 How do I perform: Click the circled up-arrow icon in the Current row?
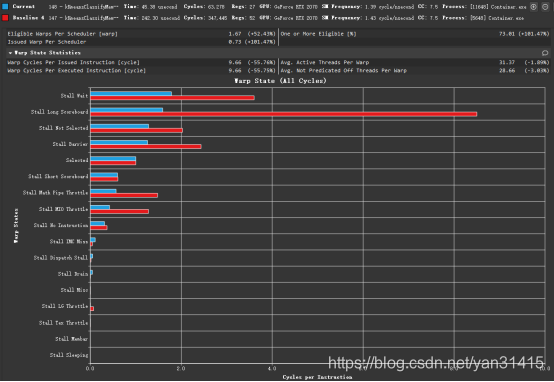534,7
